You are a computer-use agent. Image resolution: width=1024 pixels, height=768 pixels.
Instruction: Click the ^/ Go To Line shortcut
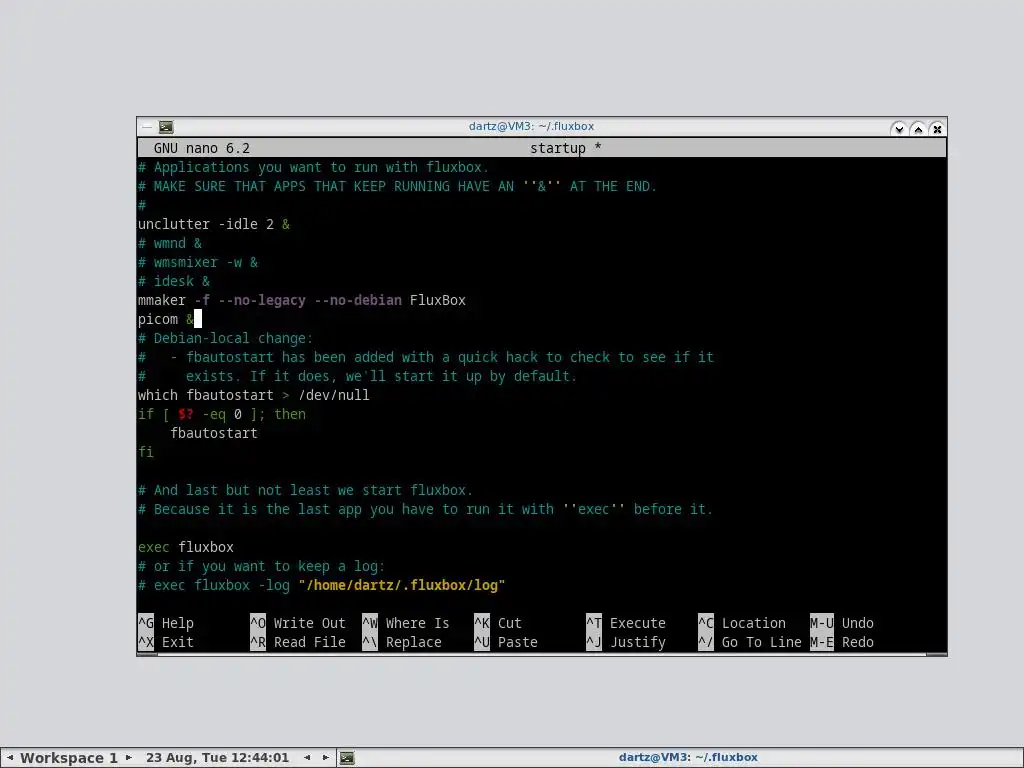point(750,642)
